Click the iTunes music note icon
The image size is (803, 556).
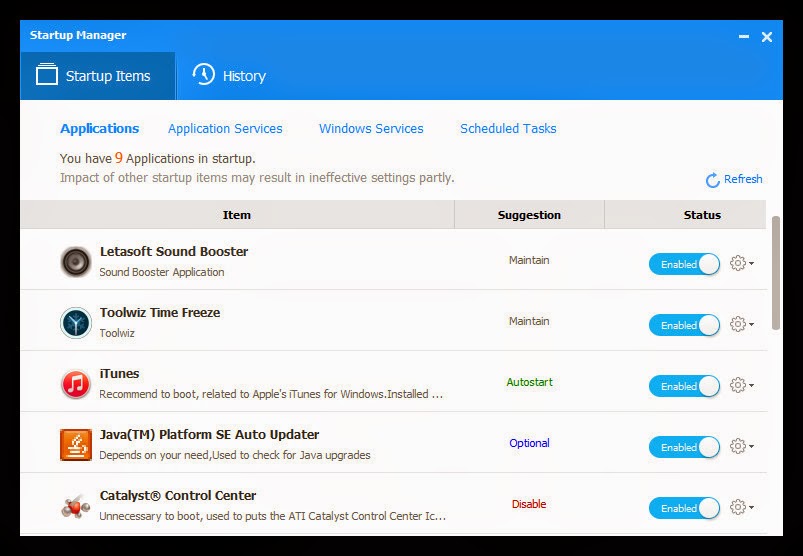pos(76,384)
